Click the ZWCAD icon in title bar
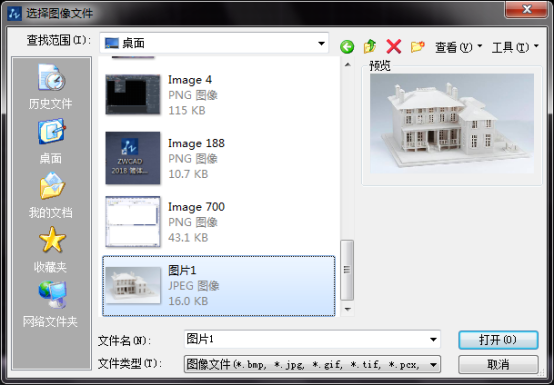Image resolution: width=554 pixels, height=386 pixels. click(x=14, y=13)
